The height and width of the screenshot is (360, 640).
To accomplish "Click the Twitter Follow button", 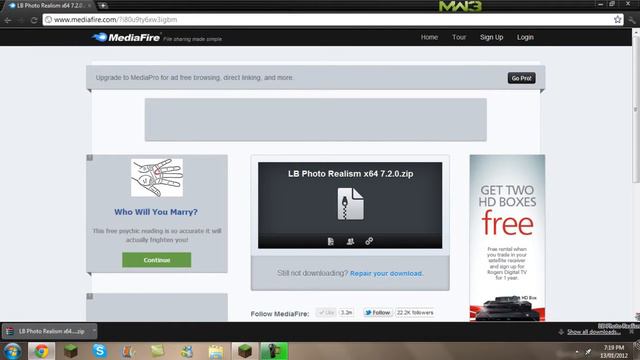I will [x=378, y=313].
